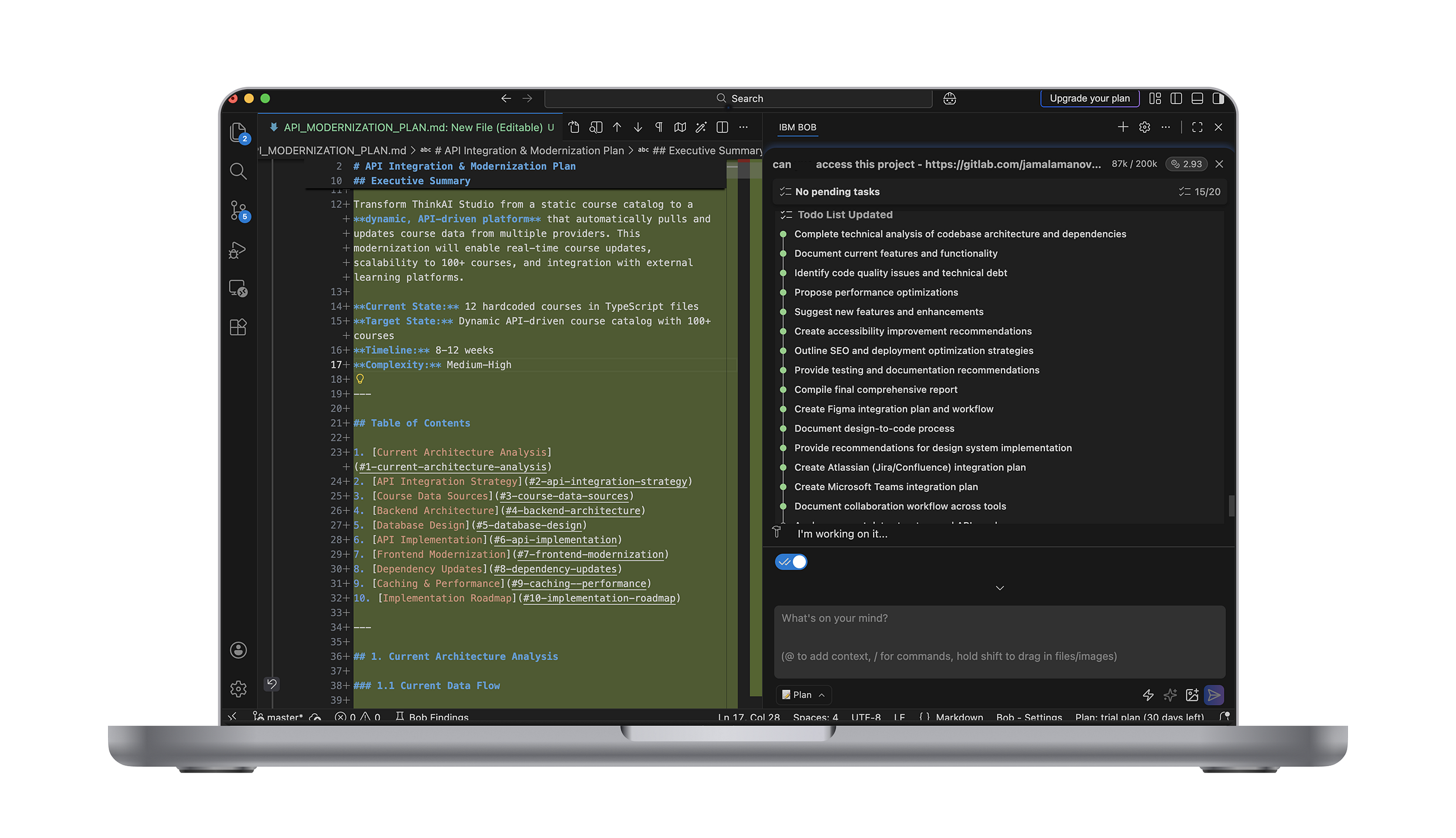
Task: Expand the No pending tasks bar
Action: [x=999, y=191]
